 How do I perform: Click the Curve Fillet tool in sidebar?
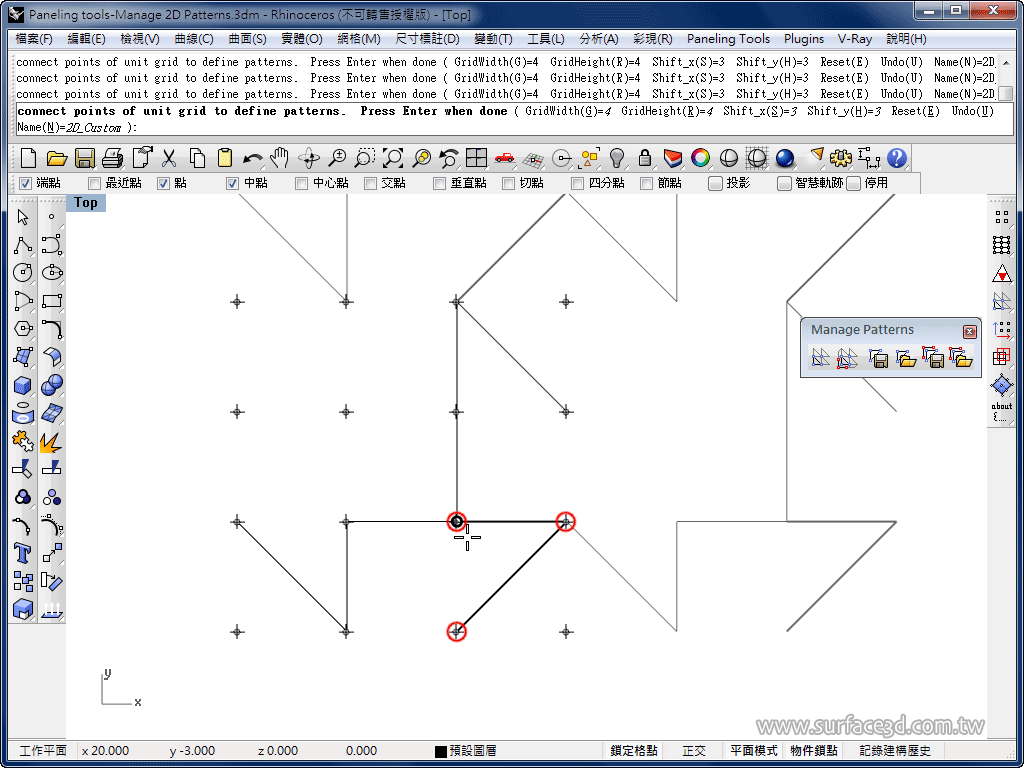click(x=52, y=328)
